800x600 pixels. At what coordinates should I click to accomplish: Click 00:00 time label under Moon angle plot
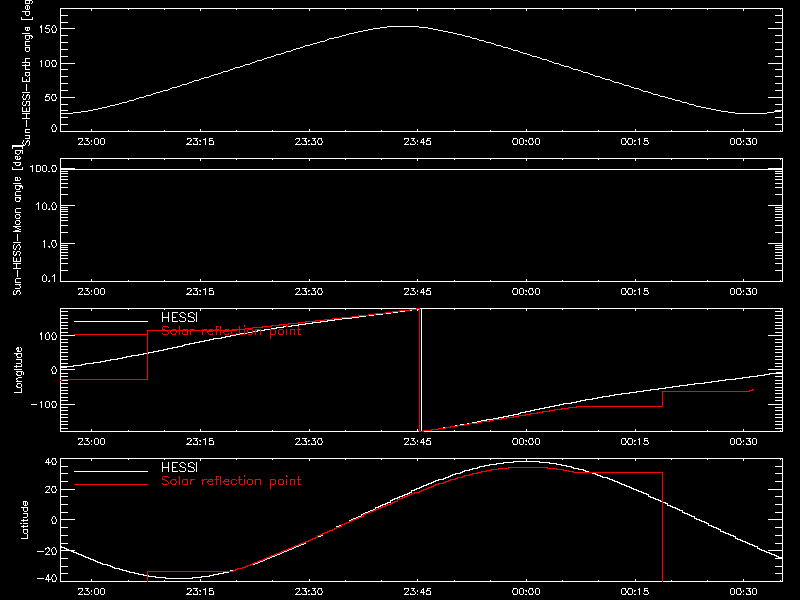[x=526, y=291]
